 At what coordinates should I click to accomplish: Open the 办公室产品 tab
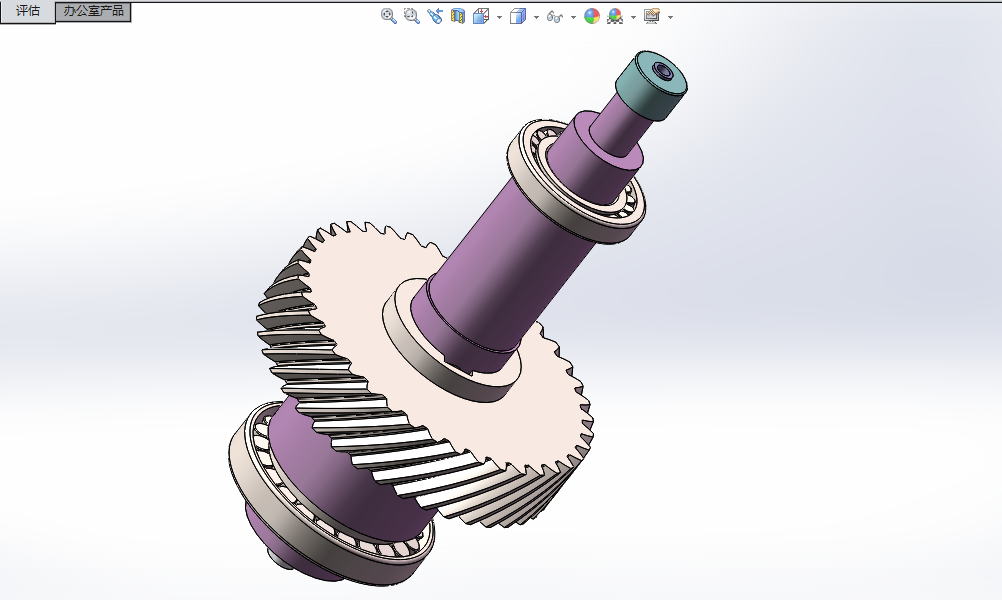point(93,11)
